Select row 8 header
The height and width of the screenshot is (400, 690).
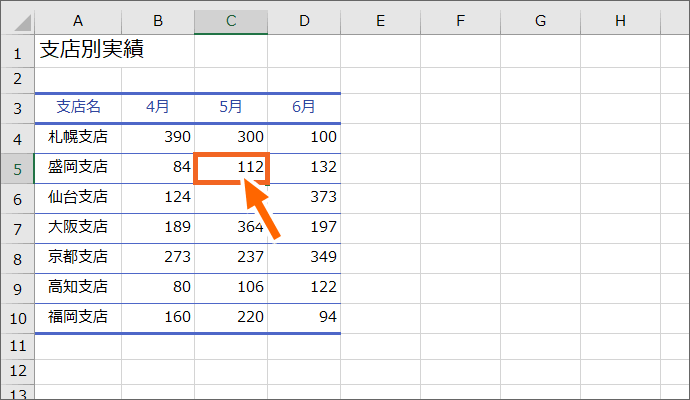coord(18,258)
